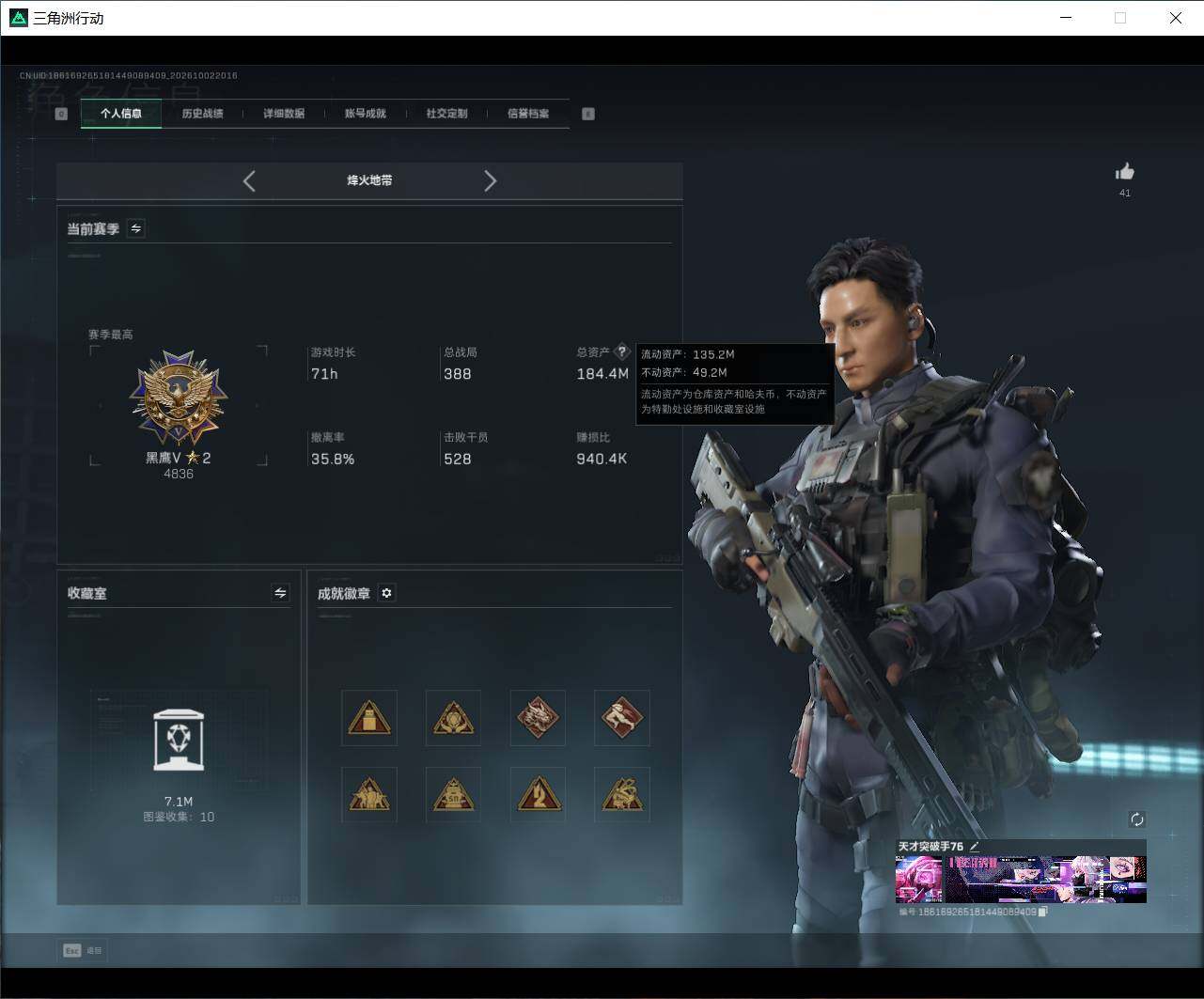Click the purple anime profile banner

pos(1045,879)
